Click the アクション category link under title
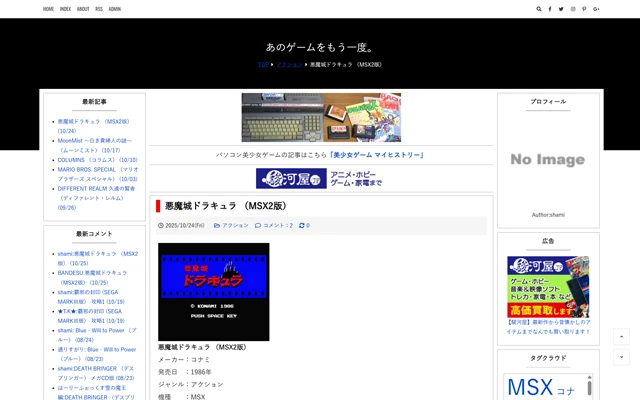640x400 pixels. click(235, 226)
